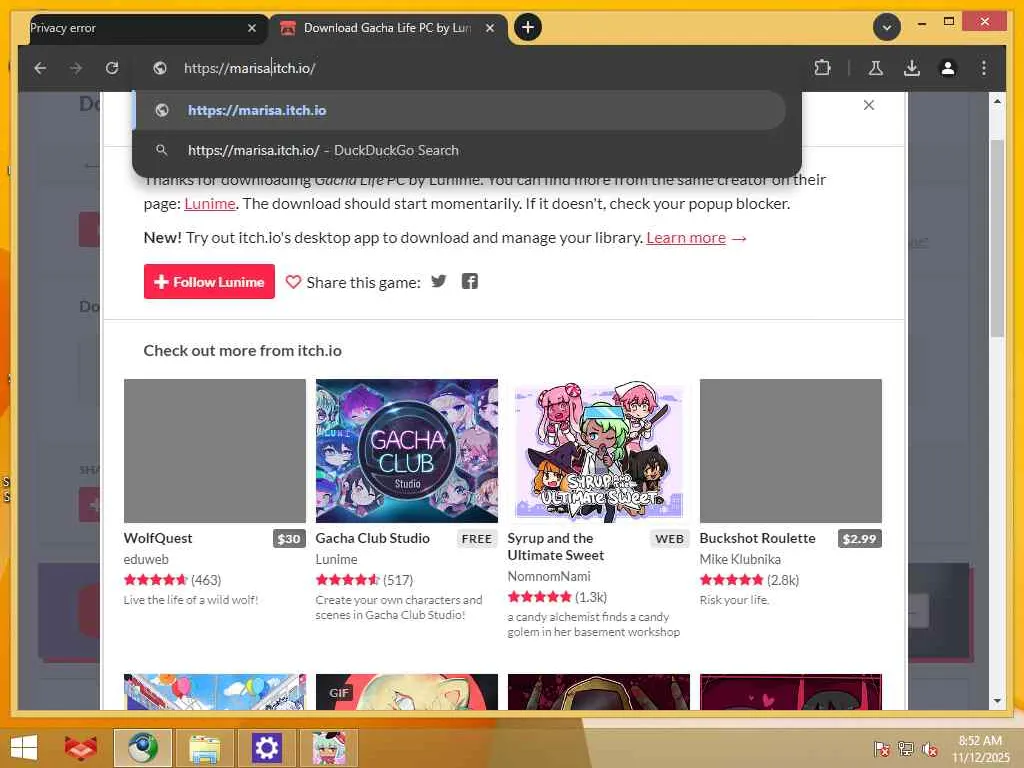Click the Follow Lunime button
This screenshot has width=1024, height=768.
[209, 281]
